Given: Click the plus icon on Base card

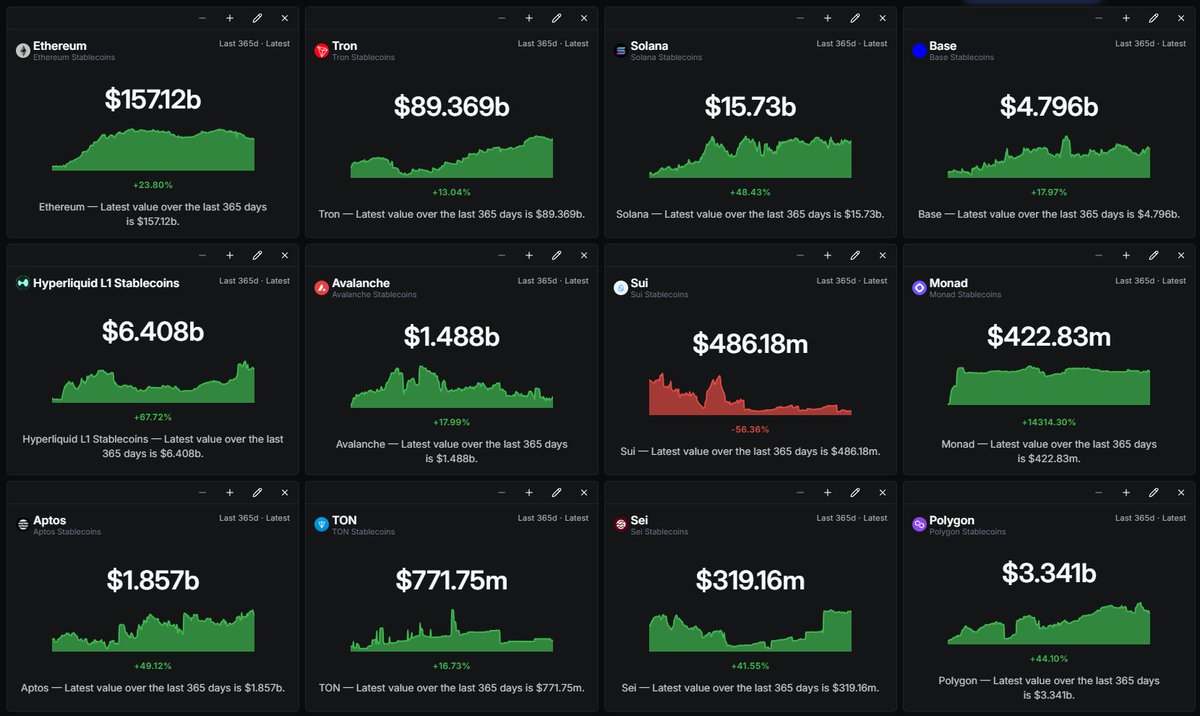Looking at the screenshot, I should coord(1126,18).
